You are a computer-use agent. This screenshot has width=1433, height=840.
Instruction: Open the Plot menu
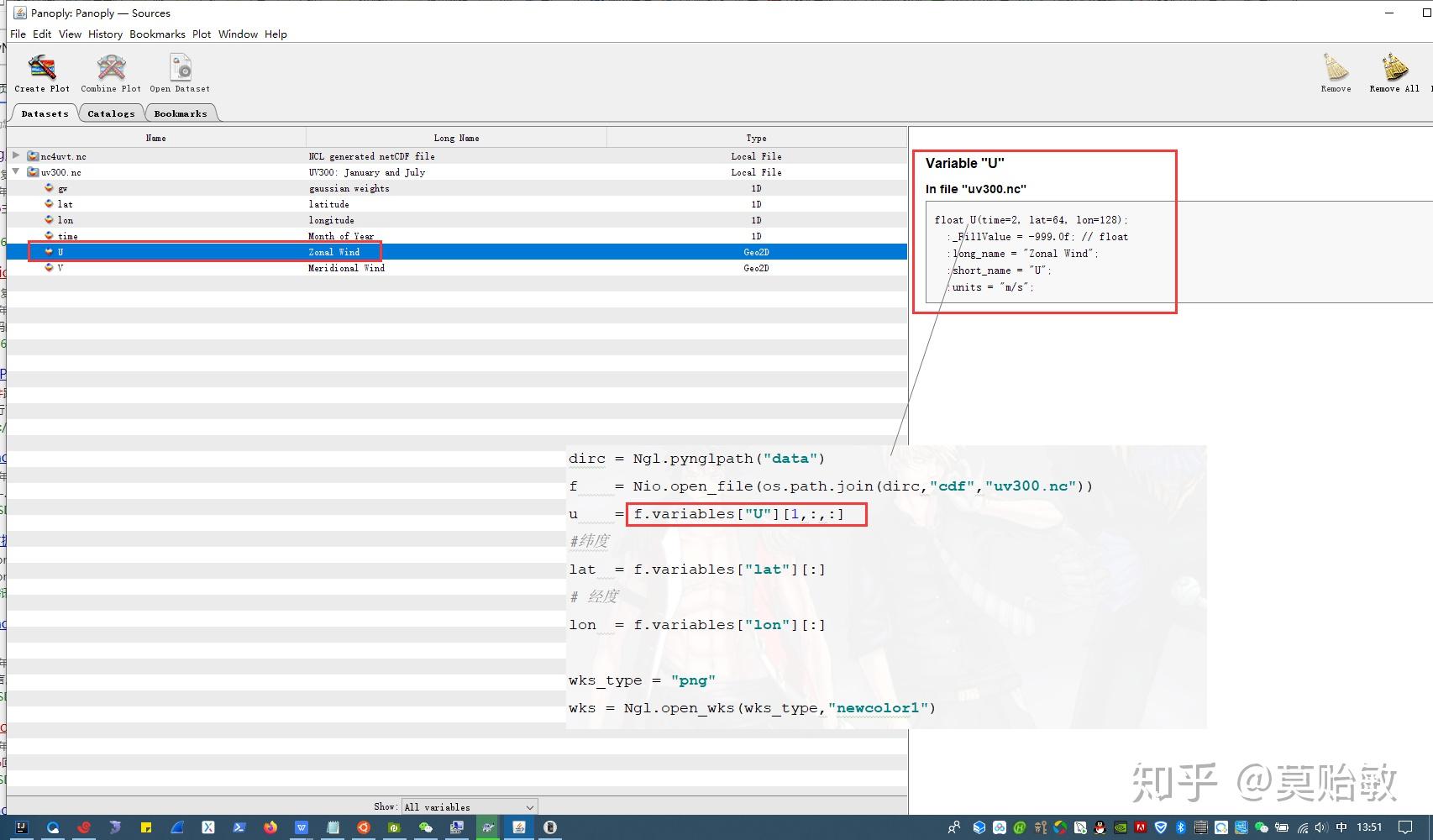(201, 34)
